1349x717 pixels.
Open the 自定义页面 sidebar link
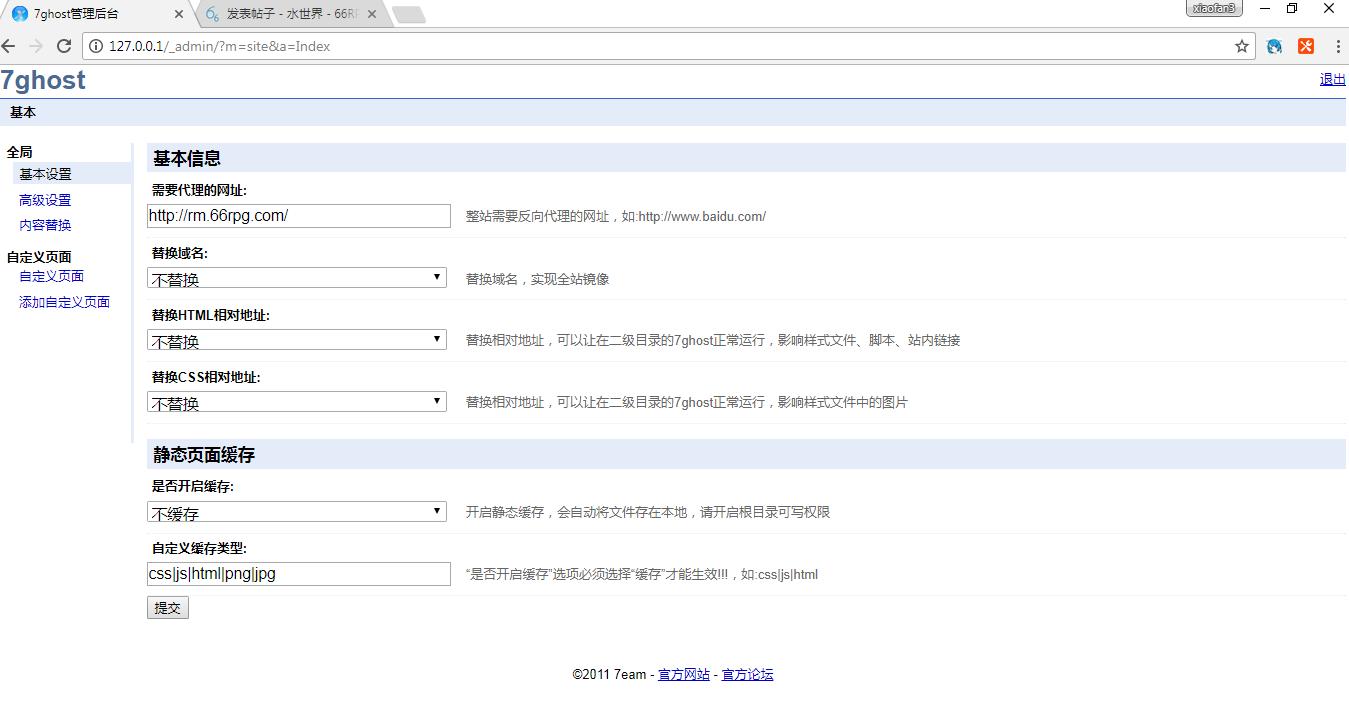pos(52,276)
